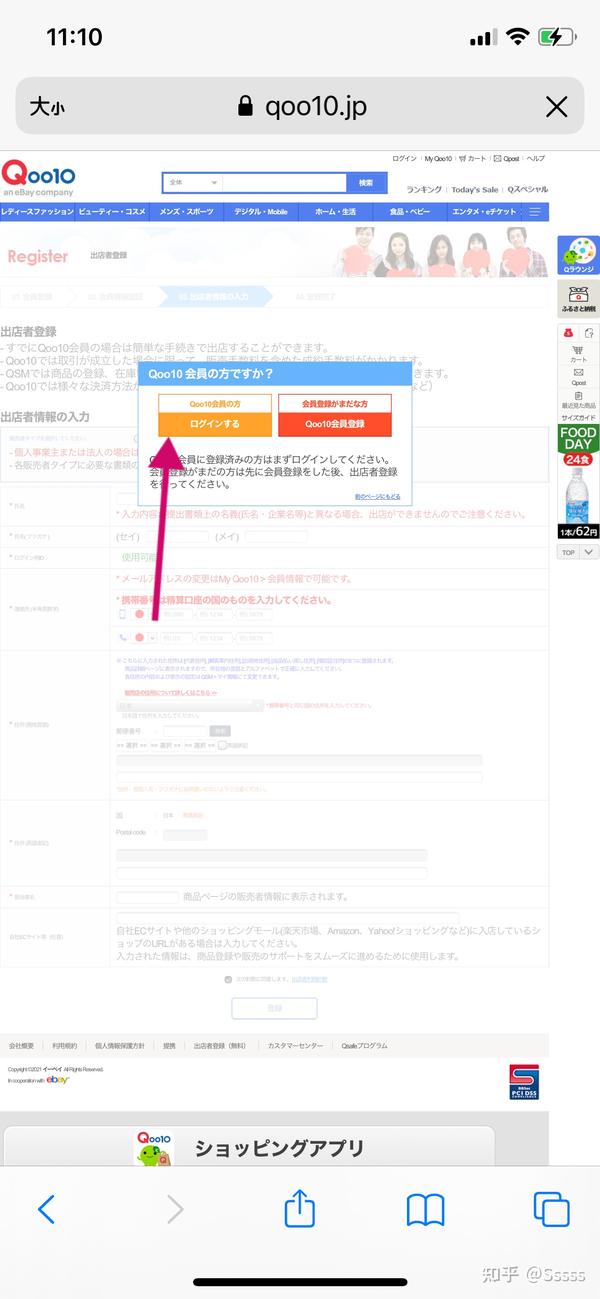Click the TOP scroll button
Viewport: 600px width, 1299px height.
pyautogui.click(x=568, y=552)
